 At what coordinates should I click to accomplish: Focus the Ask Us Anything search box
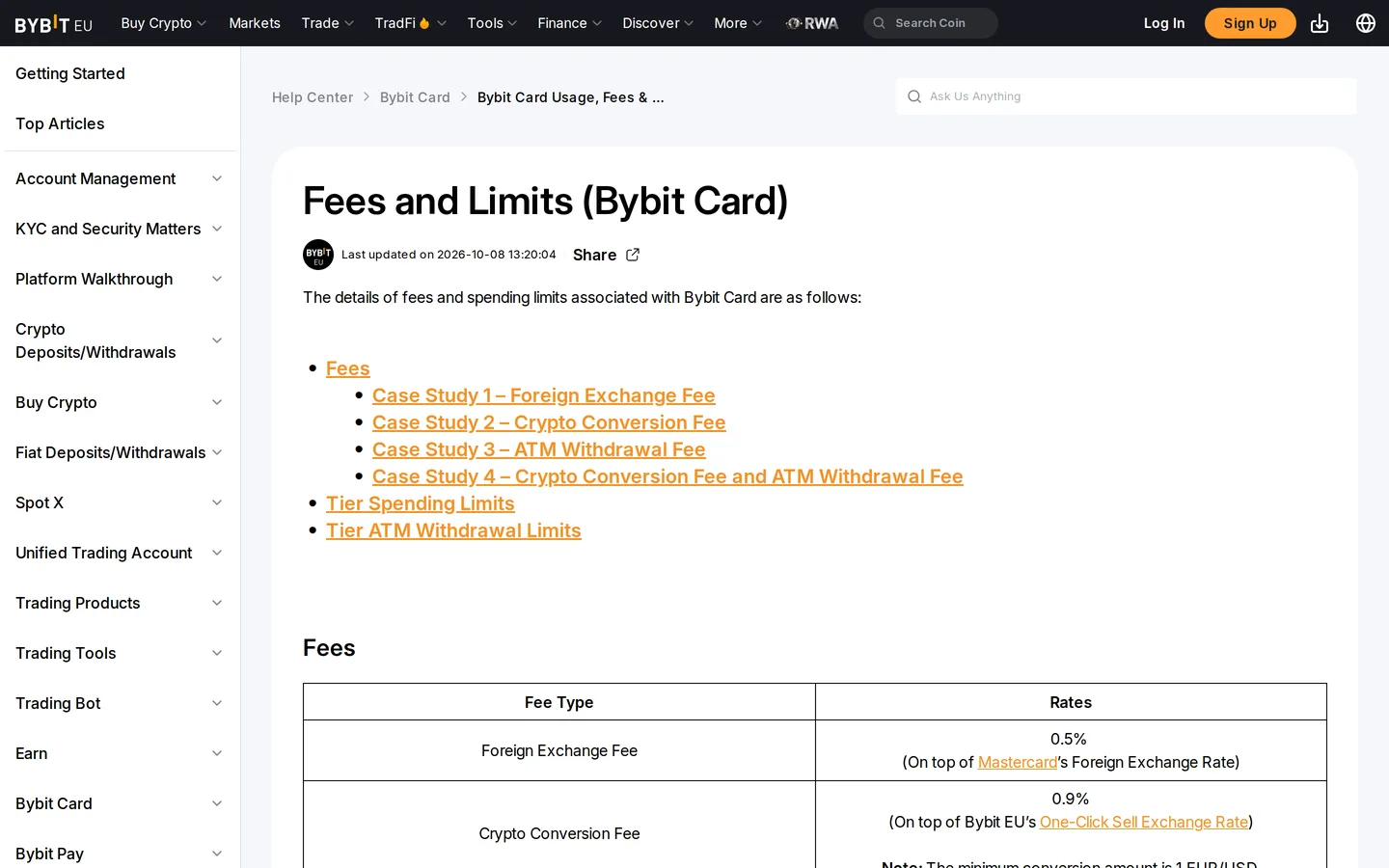(1126, 96)
